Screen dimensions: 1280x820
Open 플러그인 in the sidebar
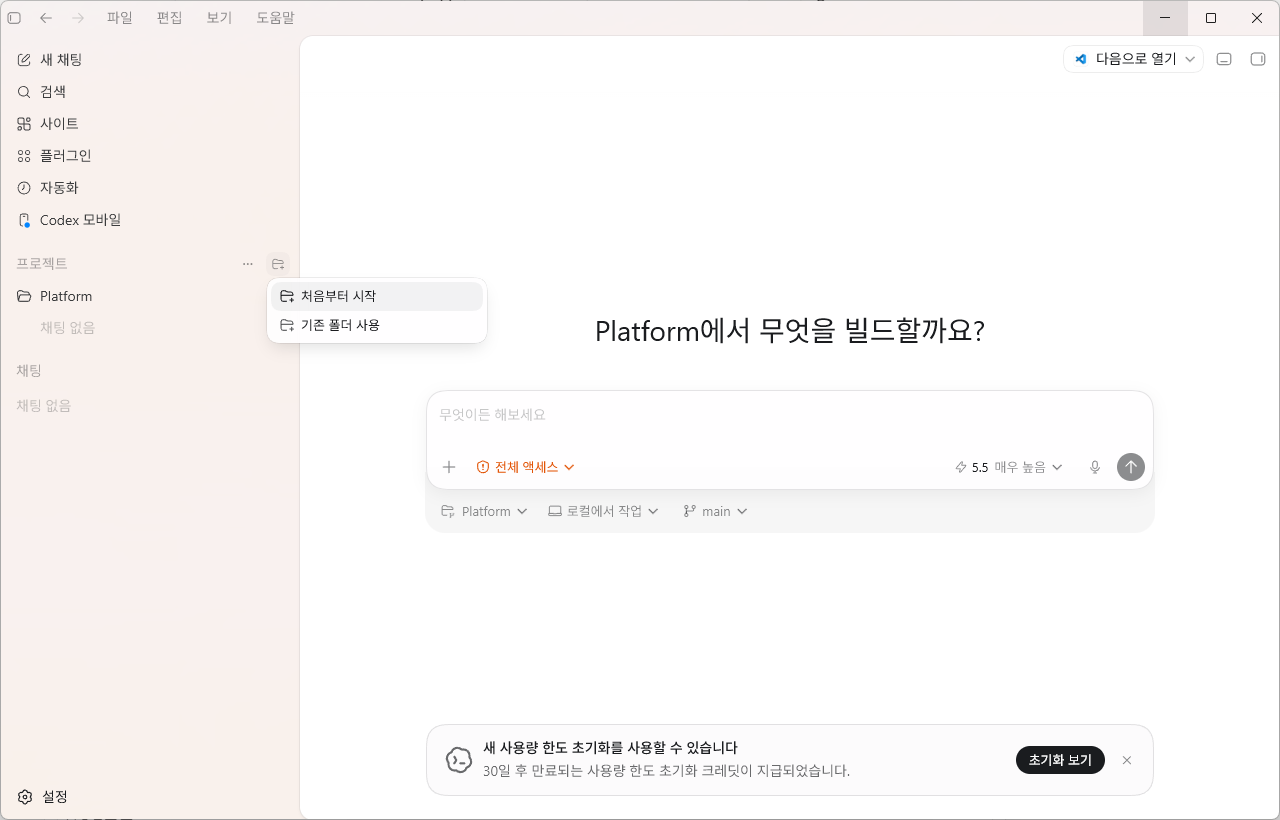[x=150, y=156]
